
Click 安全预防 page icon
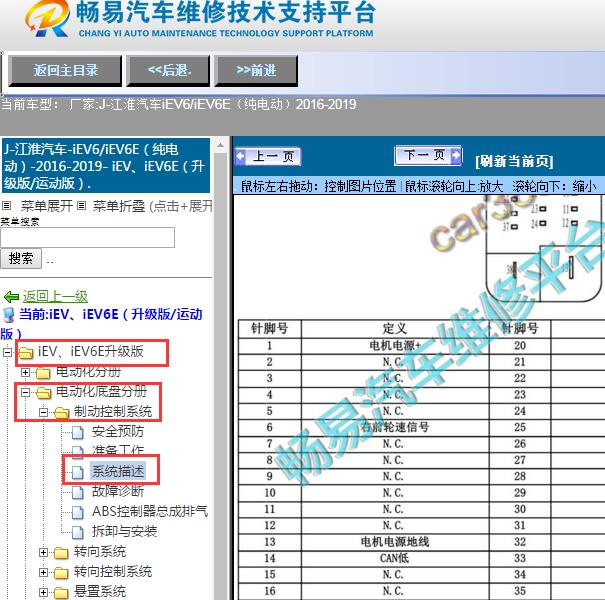point(78,432)
